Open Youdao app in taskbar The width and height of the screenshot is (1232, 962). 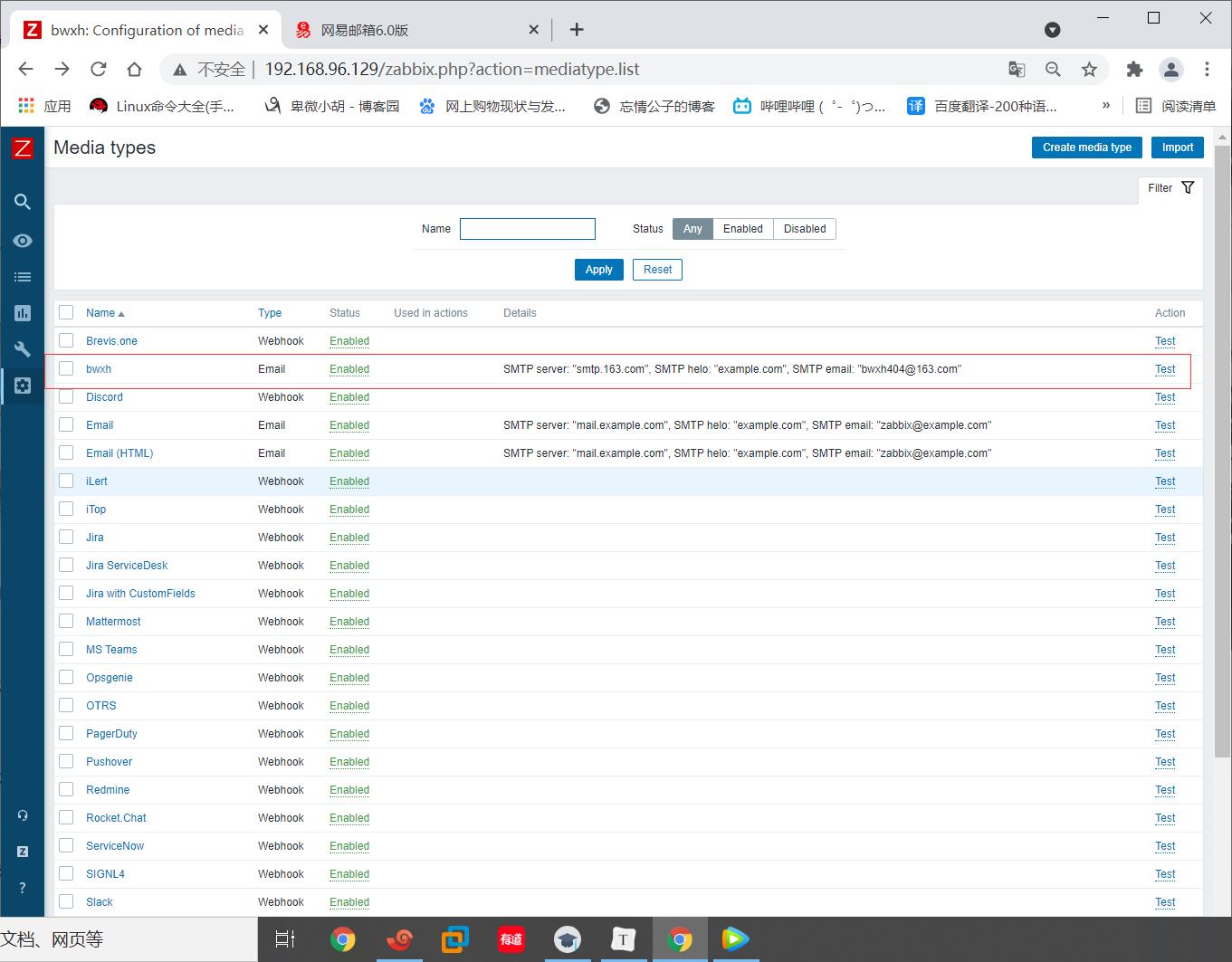click(x=511, y=939)
